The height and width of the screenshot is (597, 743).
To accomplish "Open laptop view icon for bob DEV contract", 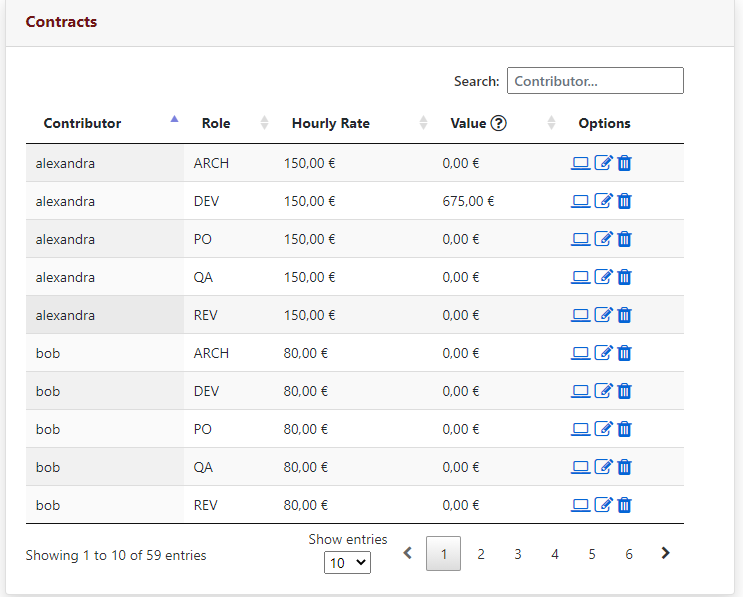I will tap(580, 391).
